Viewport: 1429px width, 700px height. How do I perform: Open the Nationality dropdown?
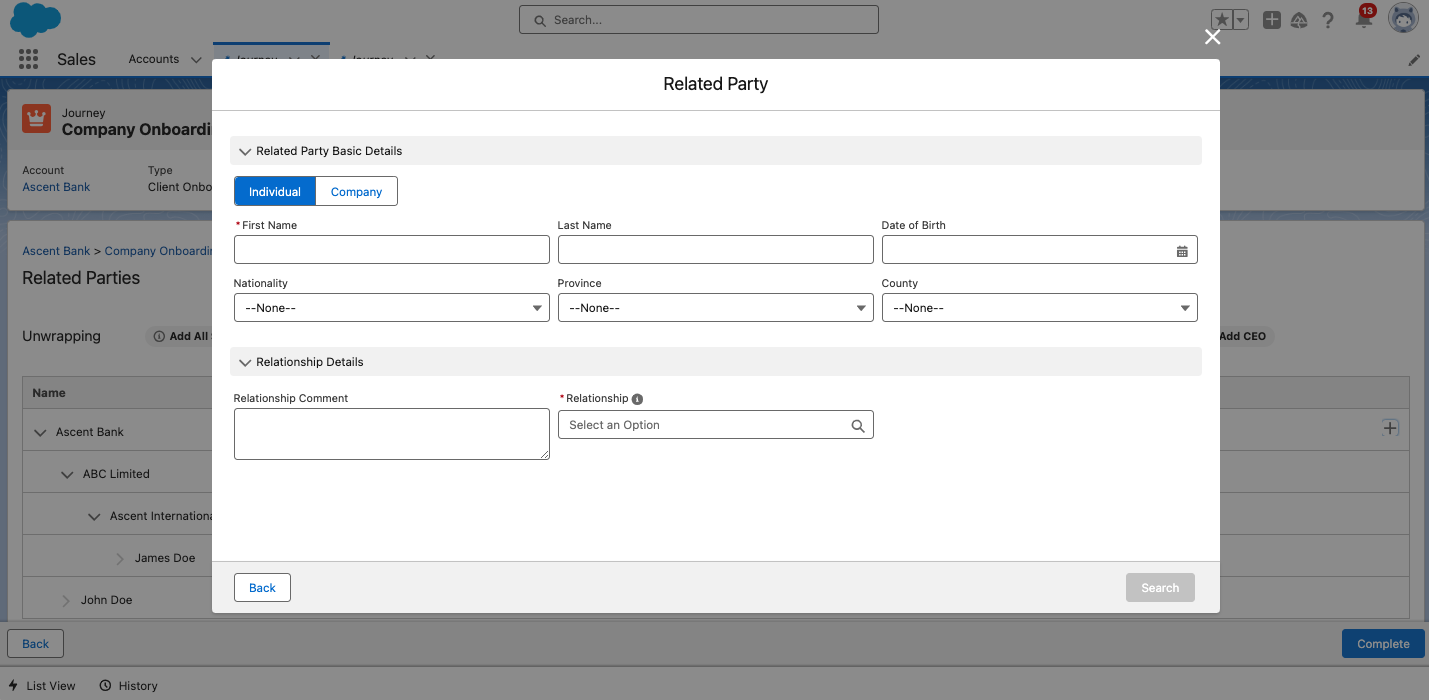391,308
